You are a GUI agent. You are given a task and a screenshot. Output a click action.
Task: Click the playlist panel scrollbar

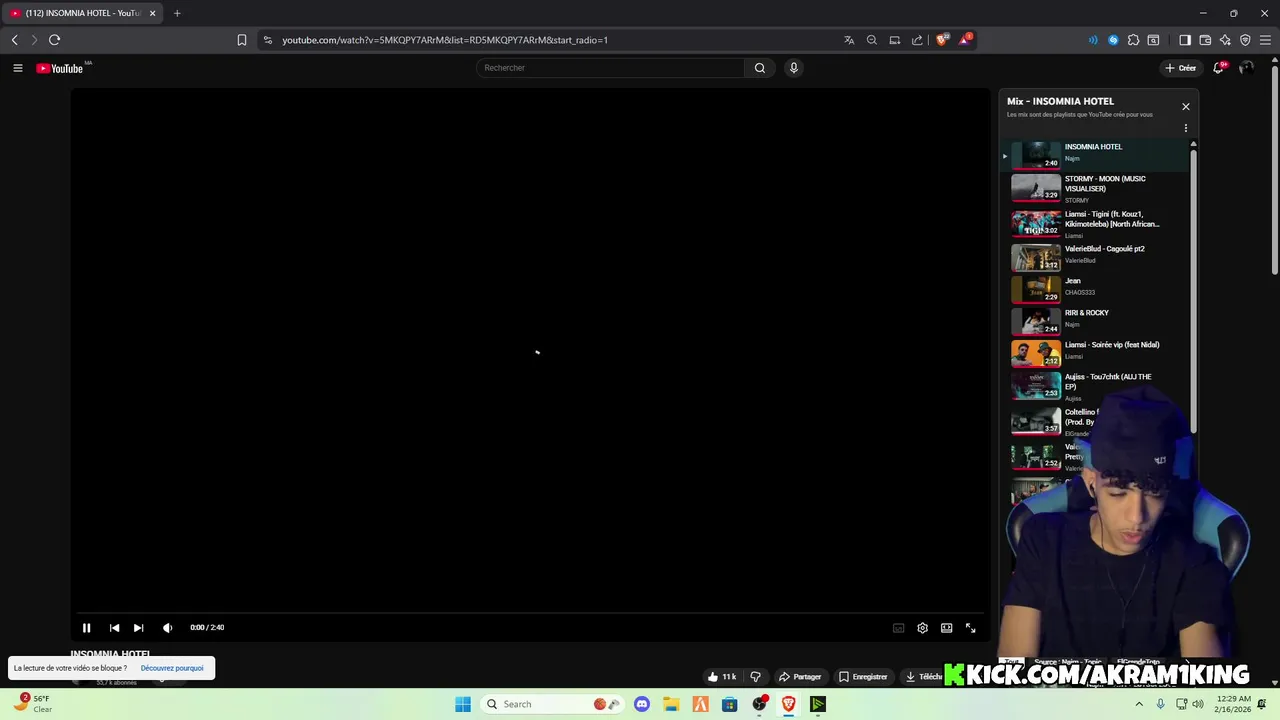tap(1193, 290)
